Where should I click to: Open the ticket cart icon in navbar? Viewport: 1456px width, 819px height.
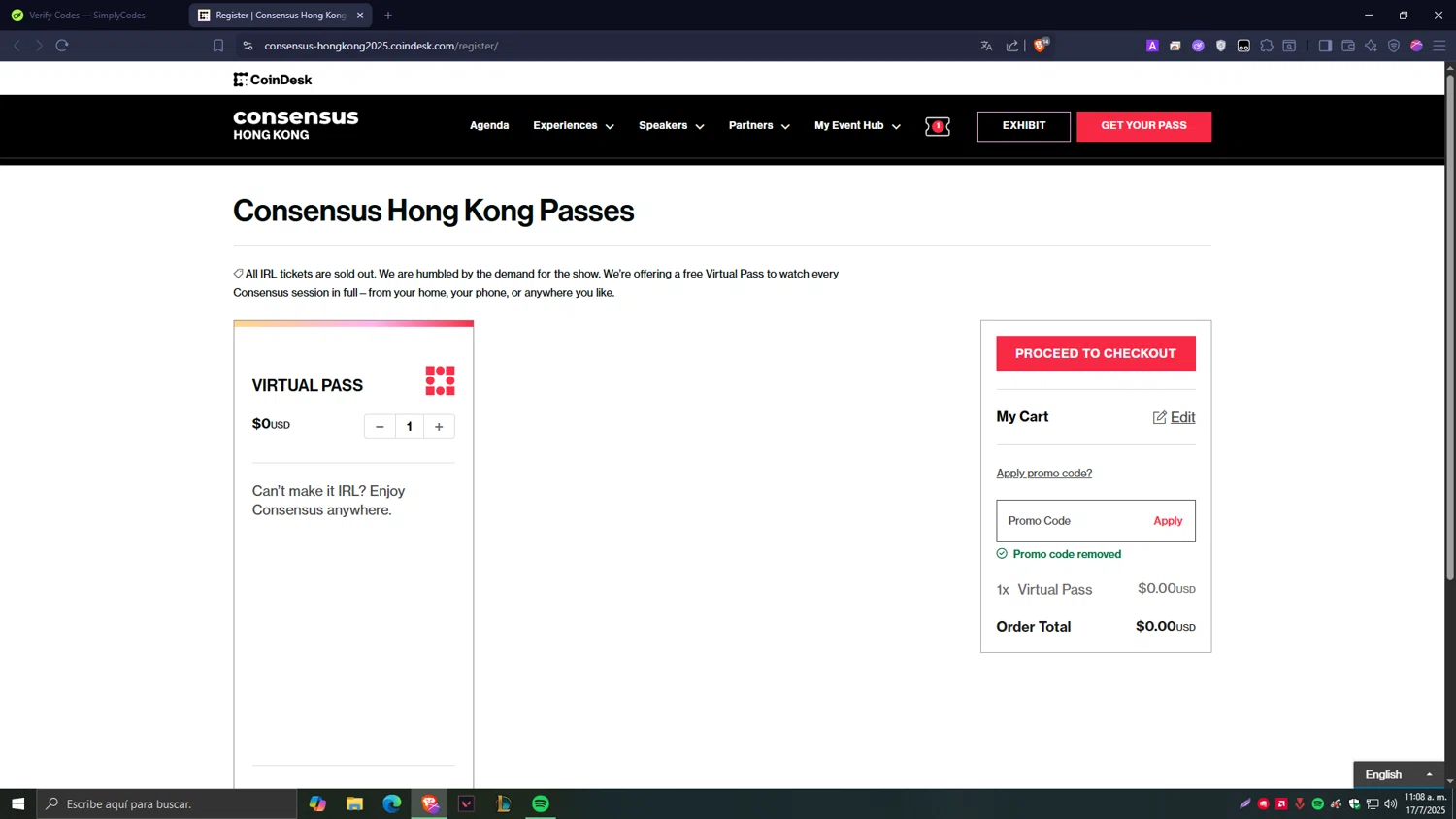click(x=938, y=126)
